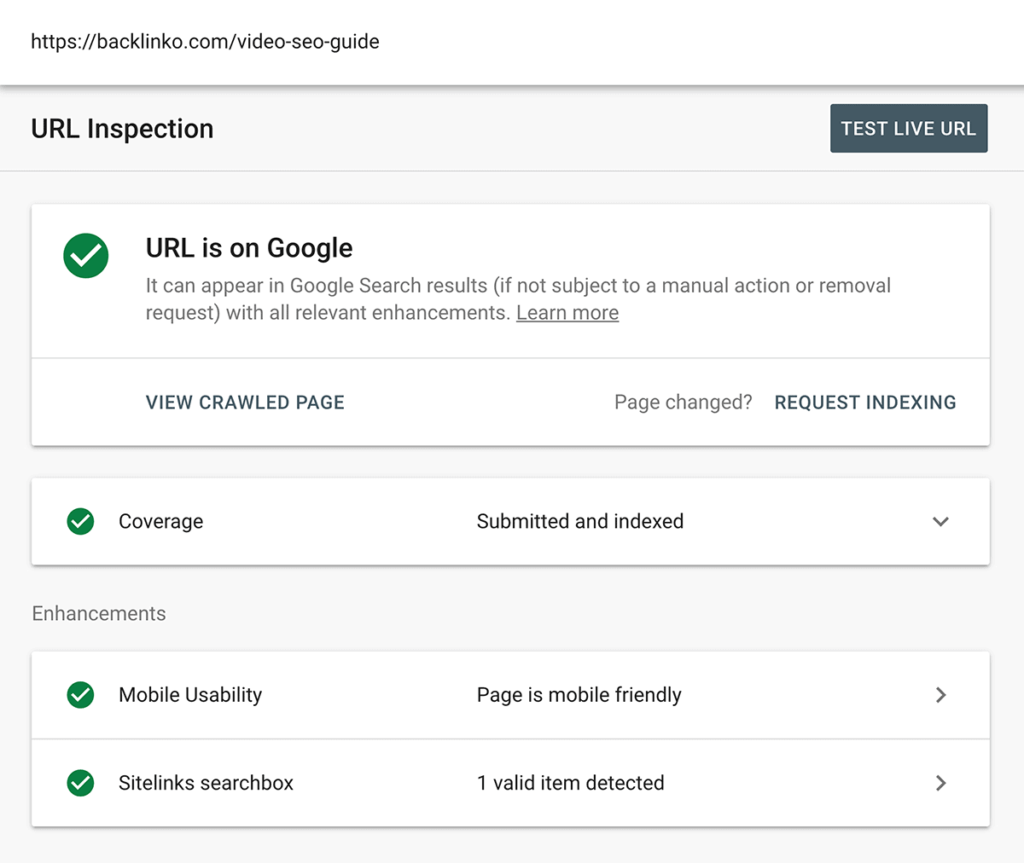Select the Sitelinks searchbox row label
The height and width of the screenshot is (863, 1024).
pyautogui.click(x=206, y=783)
